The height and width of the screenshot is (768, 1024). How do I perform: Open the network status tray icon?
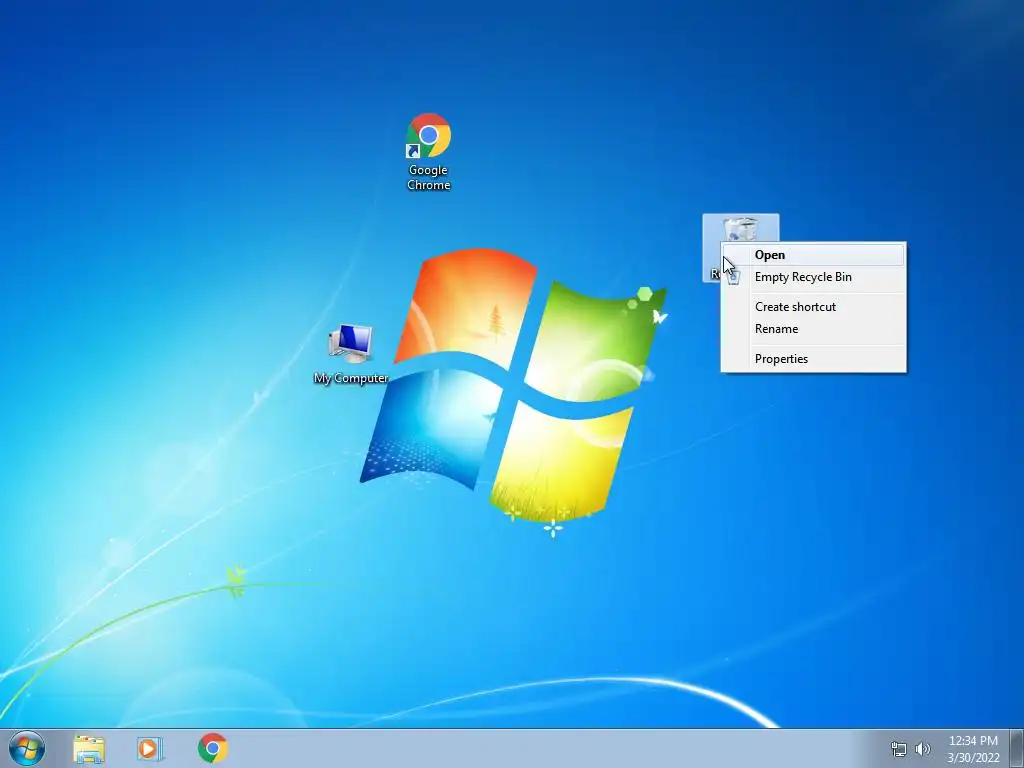pos(899,749)
